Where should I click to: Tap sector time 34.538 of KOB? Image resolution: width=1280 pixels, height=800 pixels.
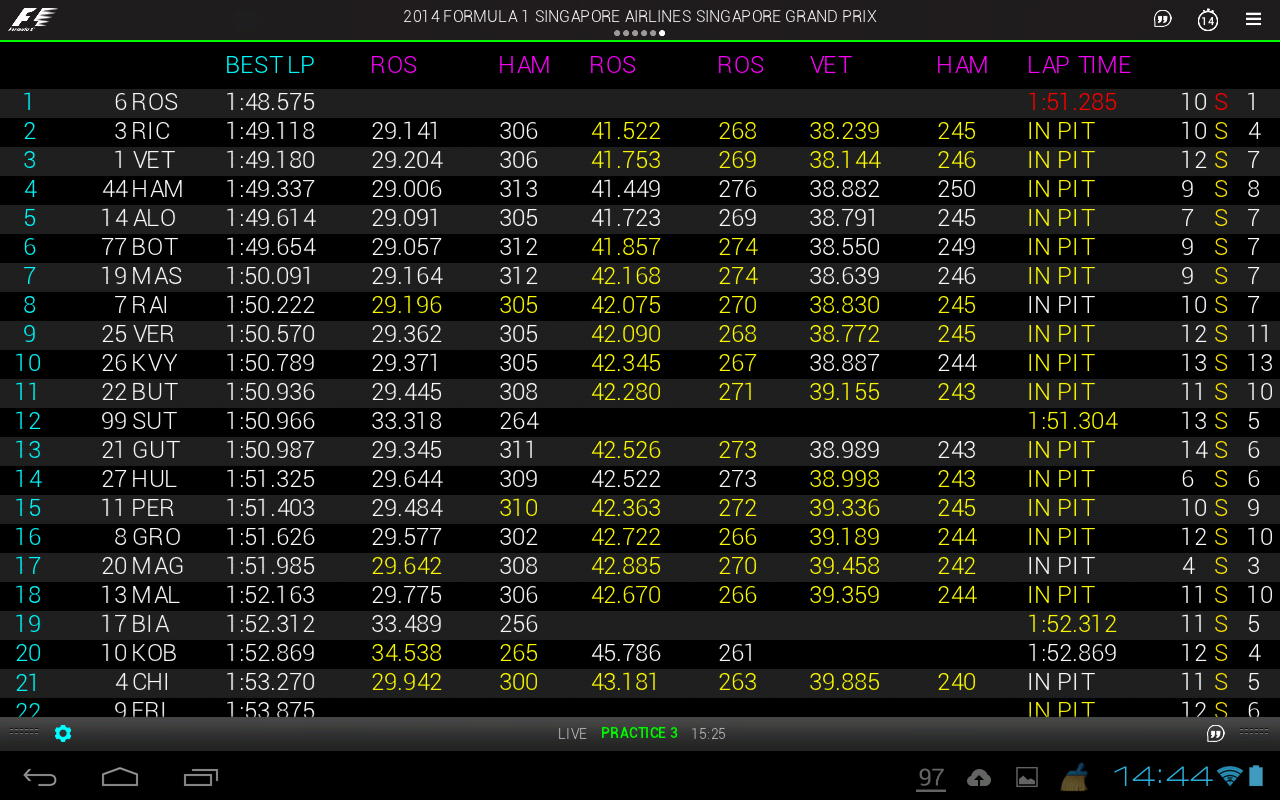[406, 653]
